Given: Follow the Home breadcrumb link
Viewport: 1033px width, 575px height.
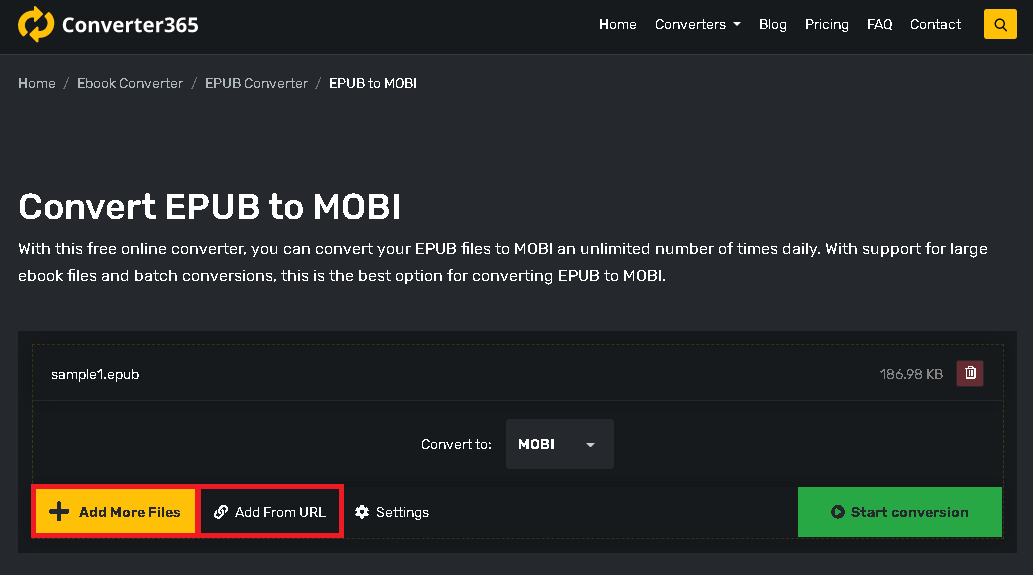Looking at the screenshot, I should click(x=37, y=83).
